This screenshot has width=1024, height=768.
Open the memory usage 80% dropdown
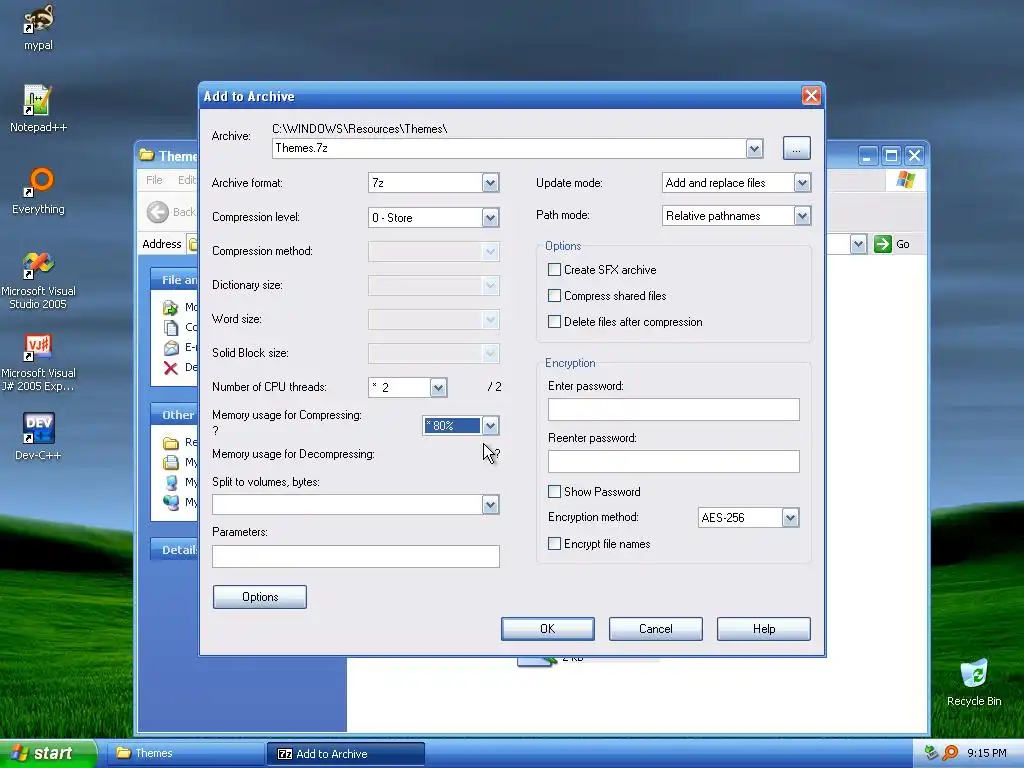click(490, 426)
